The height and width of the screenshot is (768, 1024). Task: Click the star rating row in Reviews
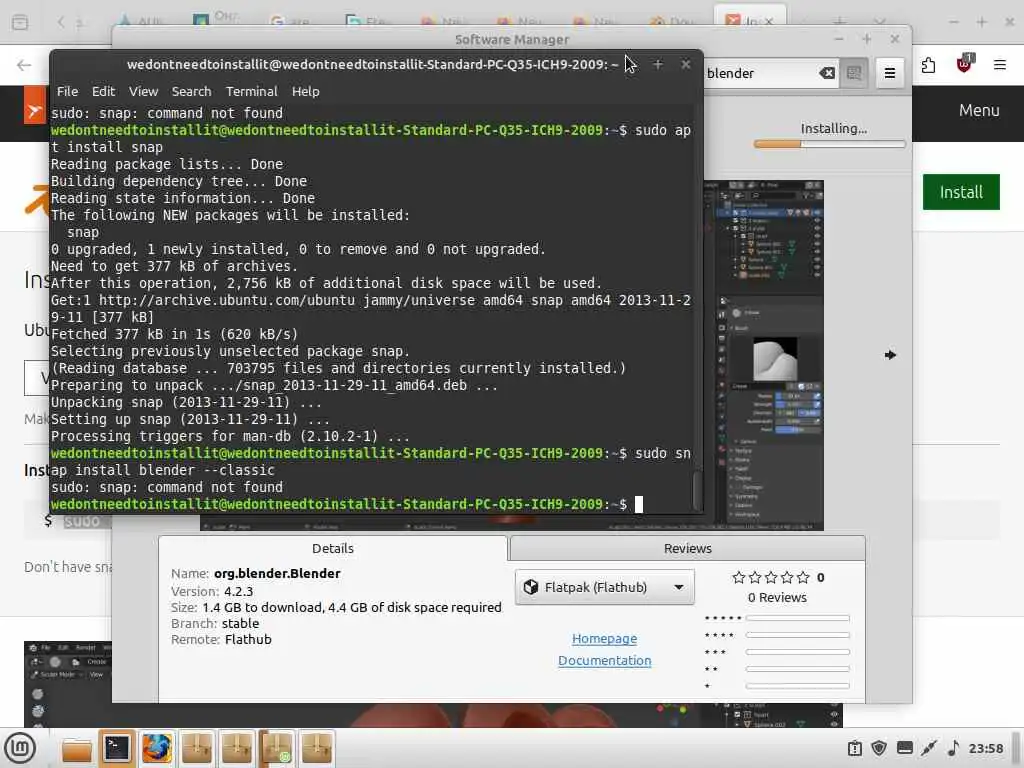pos(771,577)
